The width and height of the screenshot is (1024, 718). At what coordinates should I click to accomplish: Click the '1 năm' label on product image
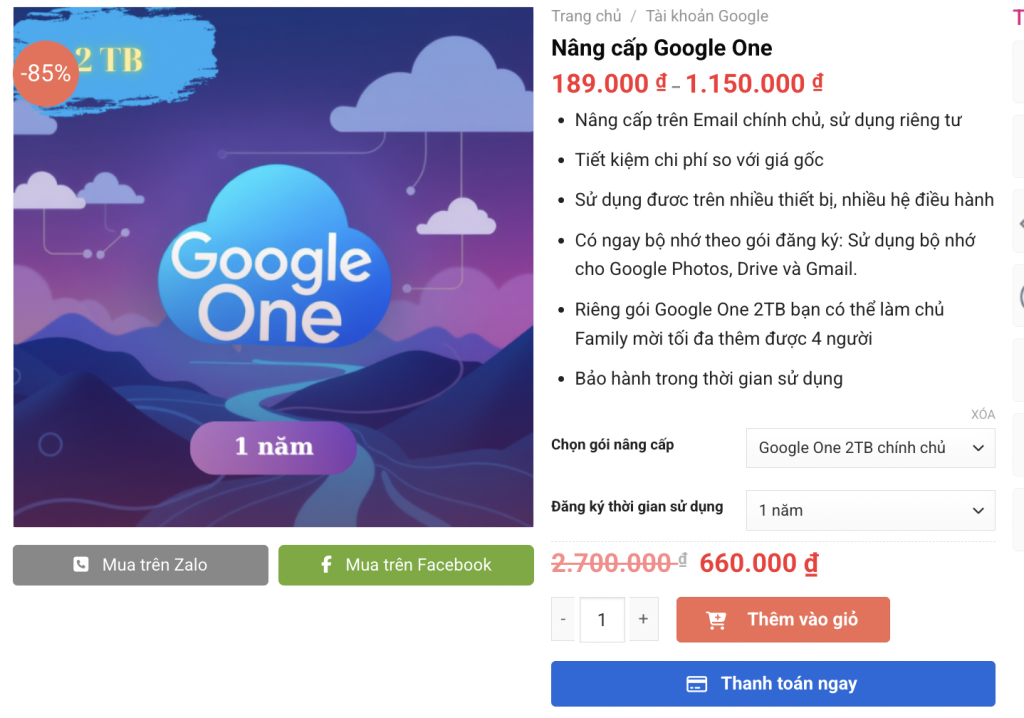tap(273, 446)
